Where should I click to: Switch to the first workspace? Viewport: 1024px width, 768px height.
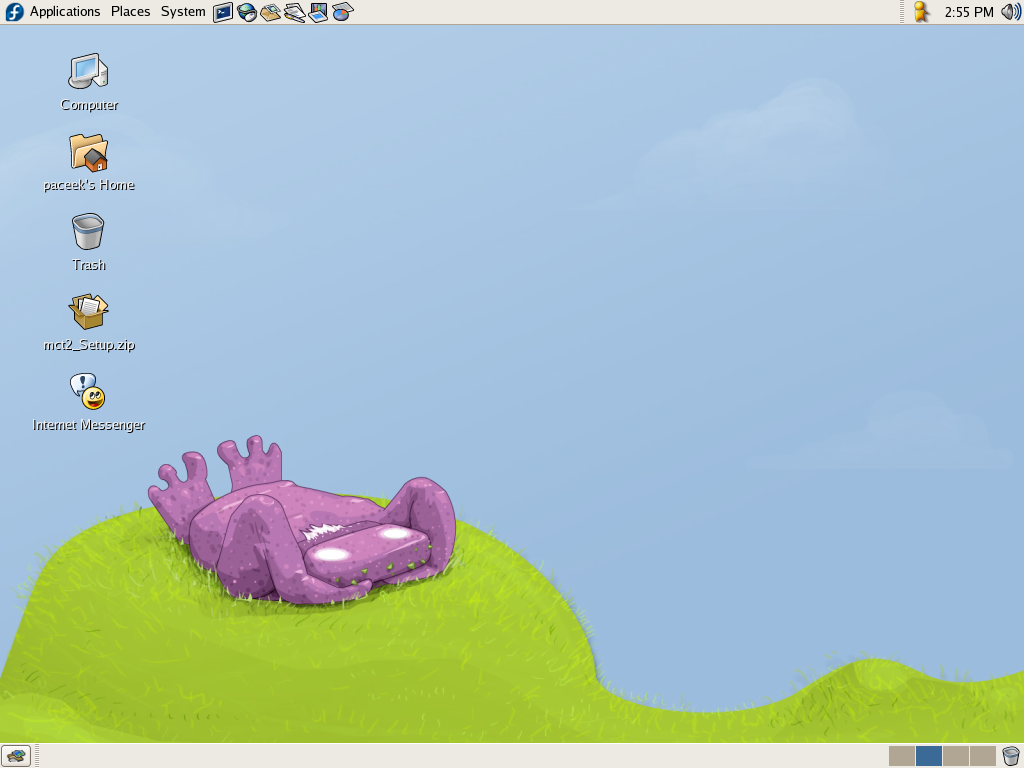[902, 756]
